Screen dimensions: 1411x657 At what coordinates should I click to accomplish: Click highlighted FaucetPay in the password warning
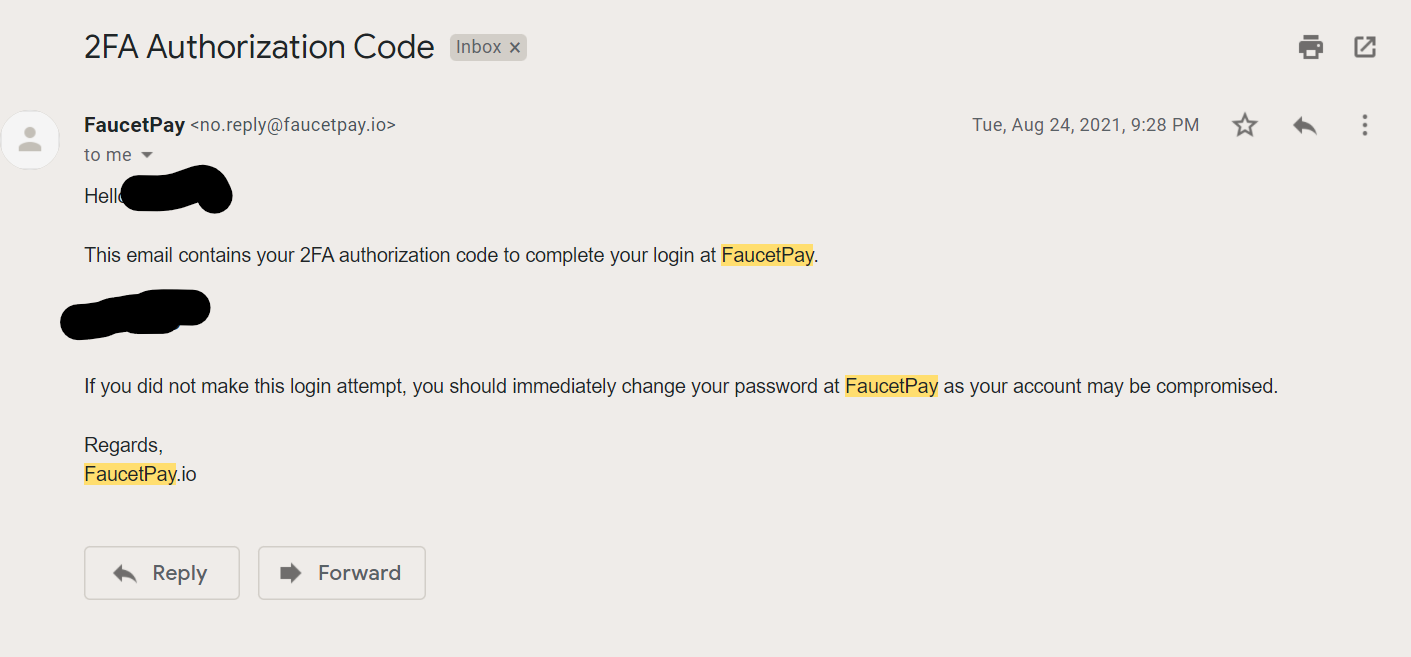click(891, 386)
